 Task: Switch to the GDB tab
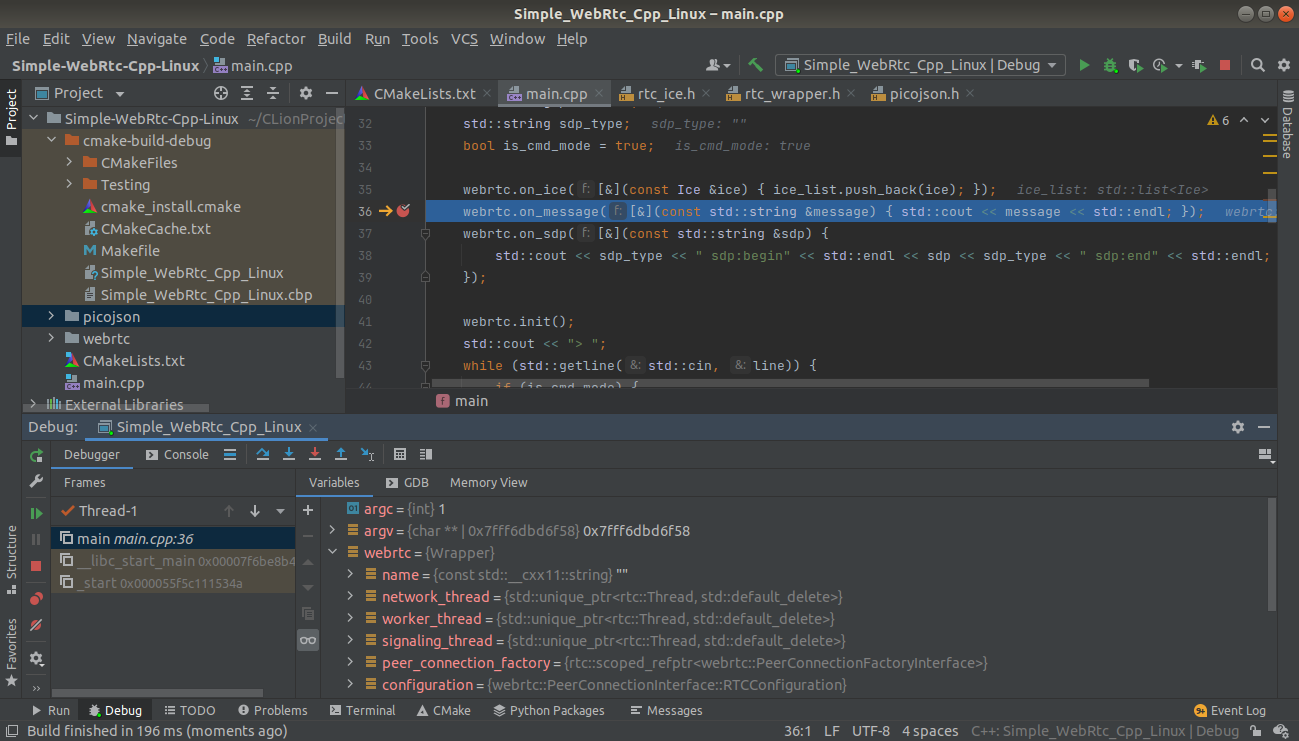click(407, 482)
